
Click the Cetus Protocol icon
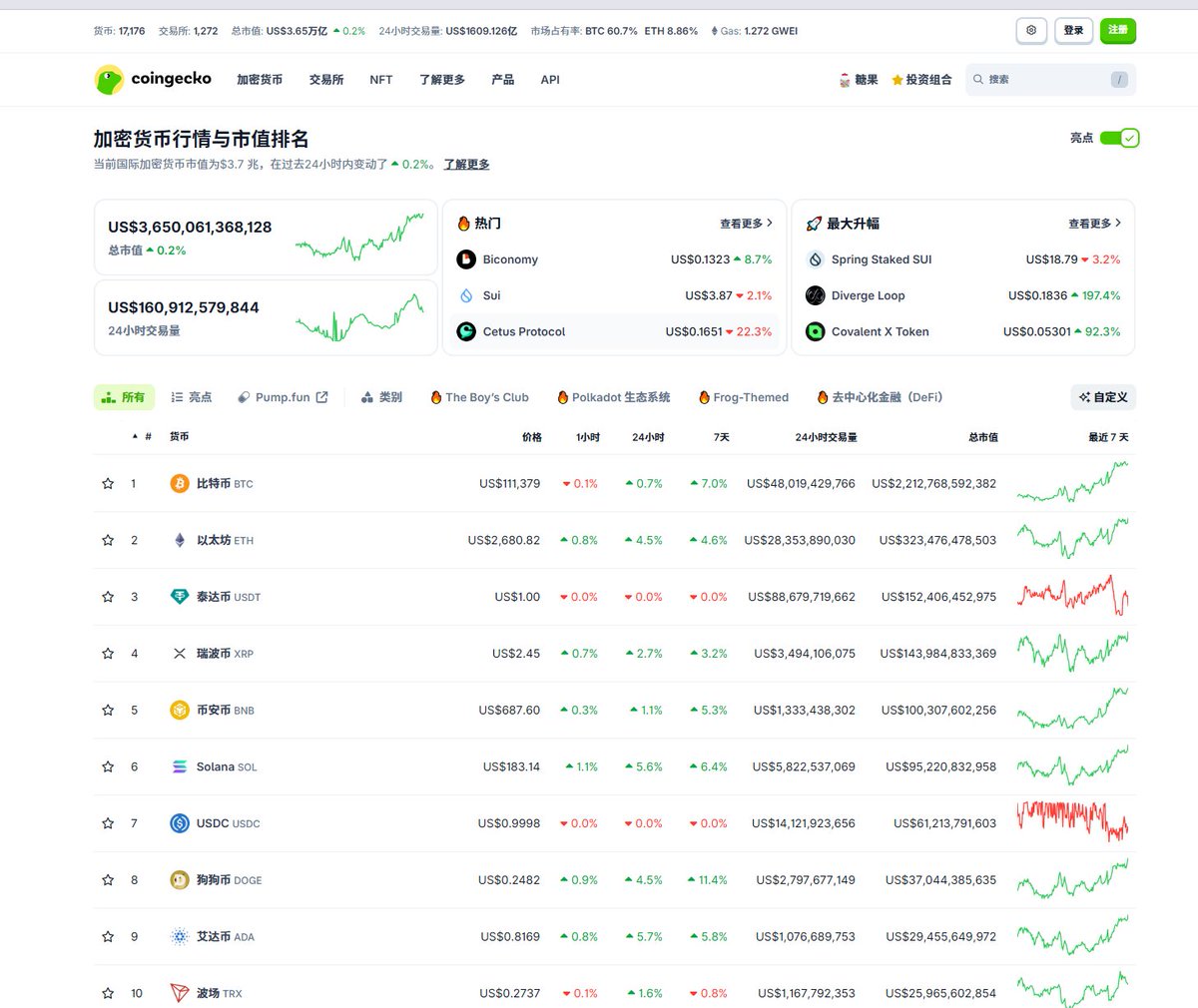[x=466, y=331]
